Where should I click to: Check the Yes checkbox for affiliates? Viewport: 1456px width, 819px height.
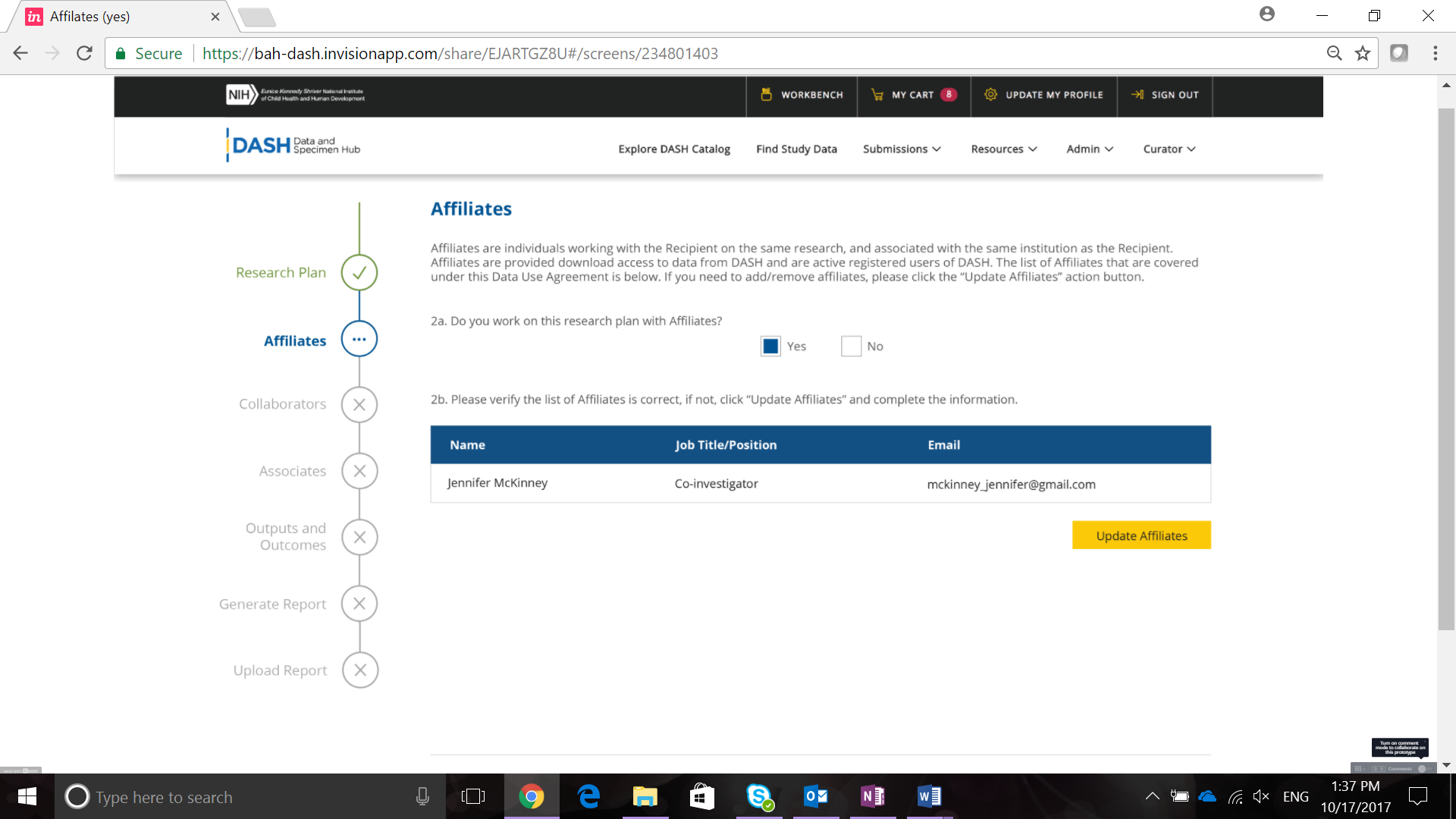pos(770,347)
